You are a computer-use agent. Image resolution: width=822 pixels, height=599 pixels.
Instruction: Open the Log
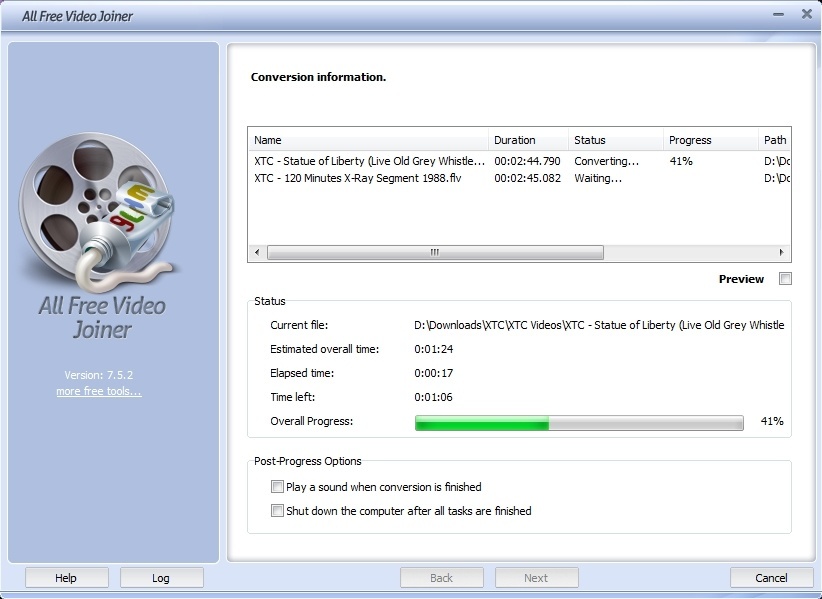pos(161,577)
